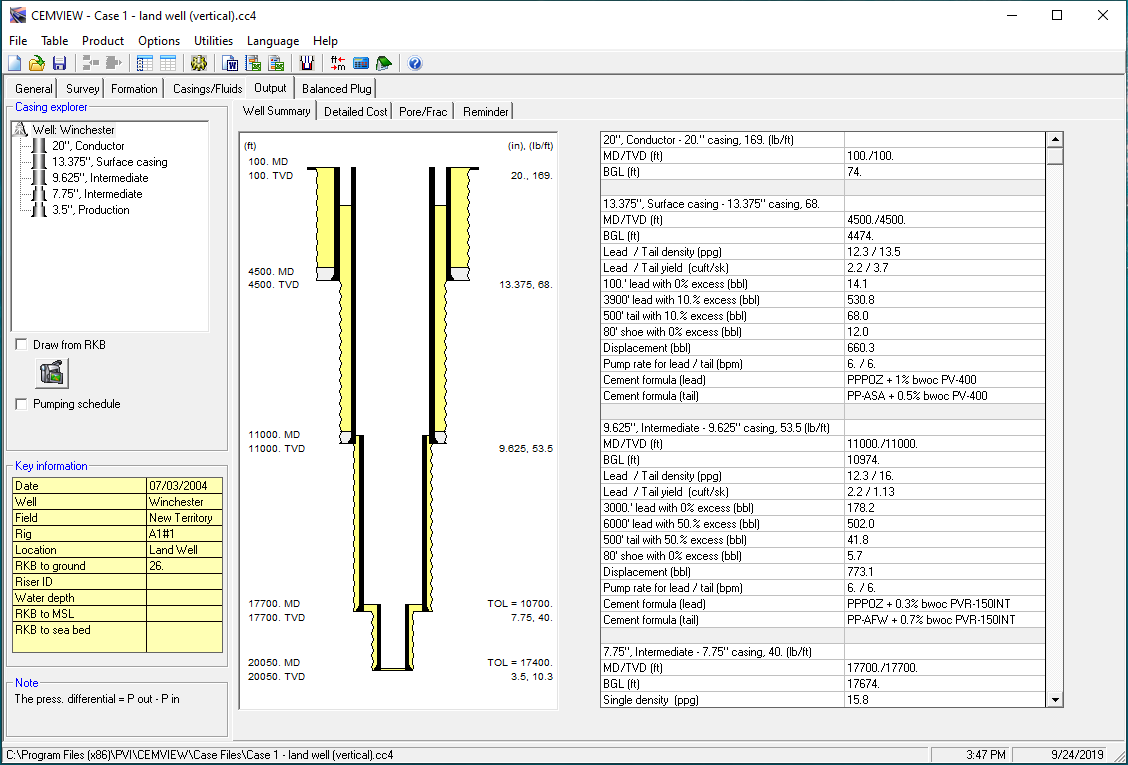Select the 13.375" Surface casing tree item
1128x765 pixels.
tap(110, 162)
